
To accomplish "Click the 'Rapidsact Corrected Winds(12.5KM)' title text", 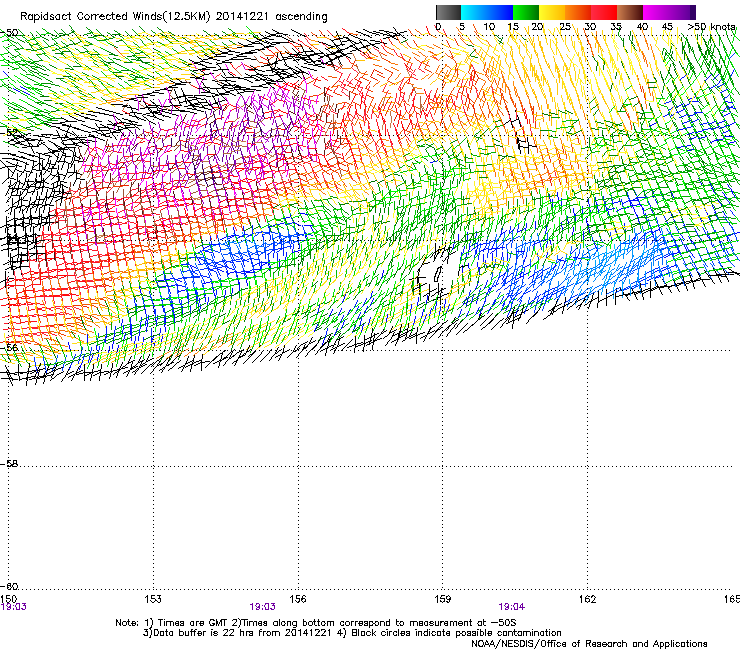I will tap(115, 17).
